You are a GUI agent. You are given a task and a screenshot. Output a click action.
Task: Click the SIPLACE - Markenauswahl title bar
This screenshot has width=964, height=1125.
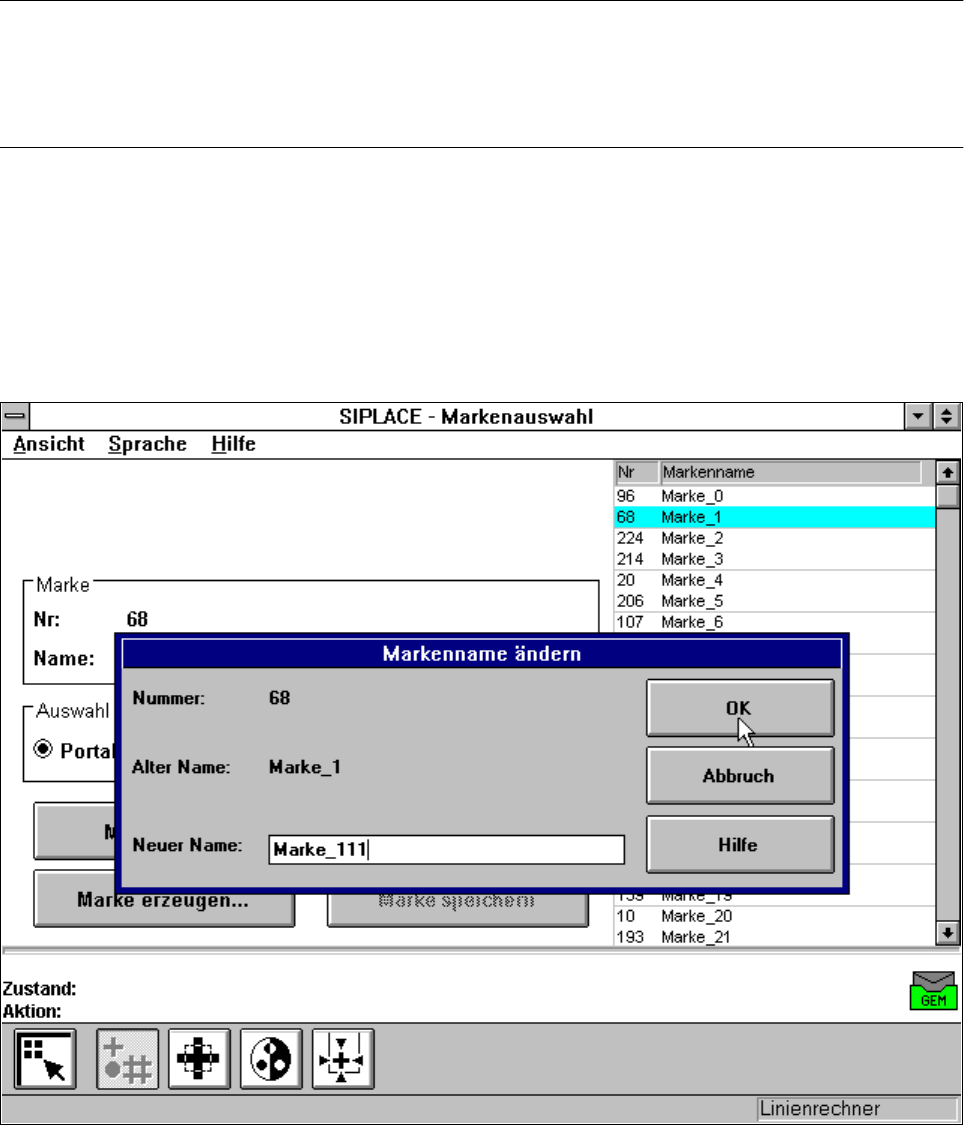[x=466, y=416]
